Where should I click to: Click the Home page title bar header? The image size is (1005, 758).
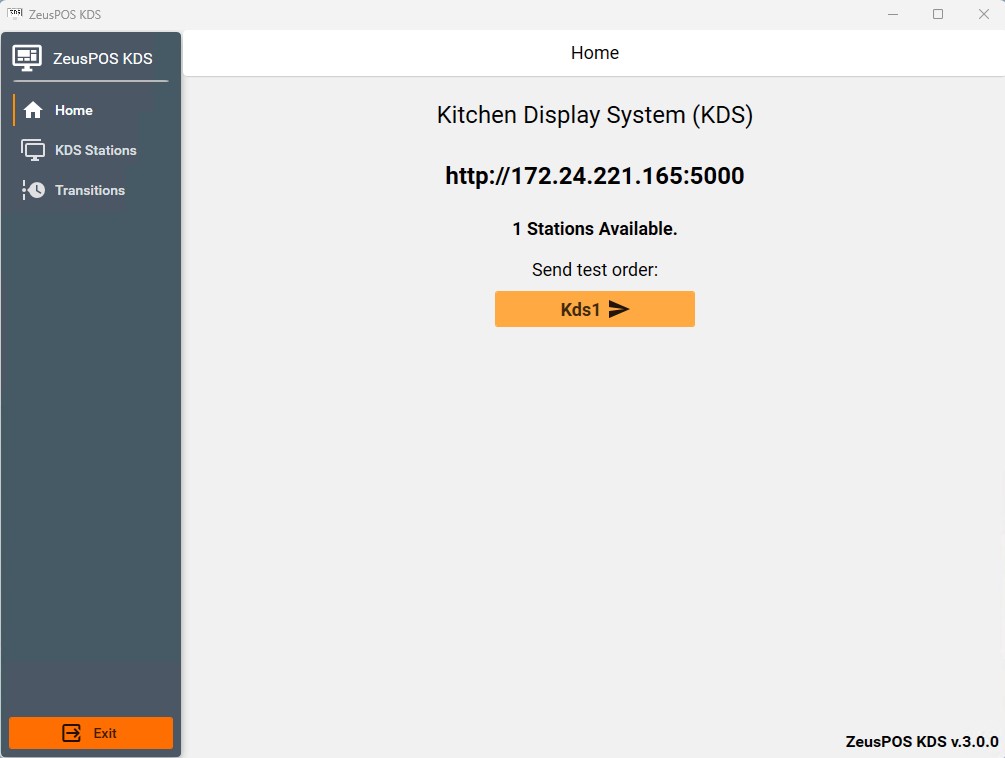tap(594, 53)
